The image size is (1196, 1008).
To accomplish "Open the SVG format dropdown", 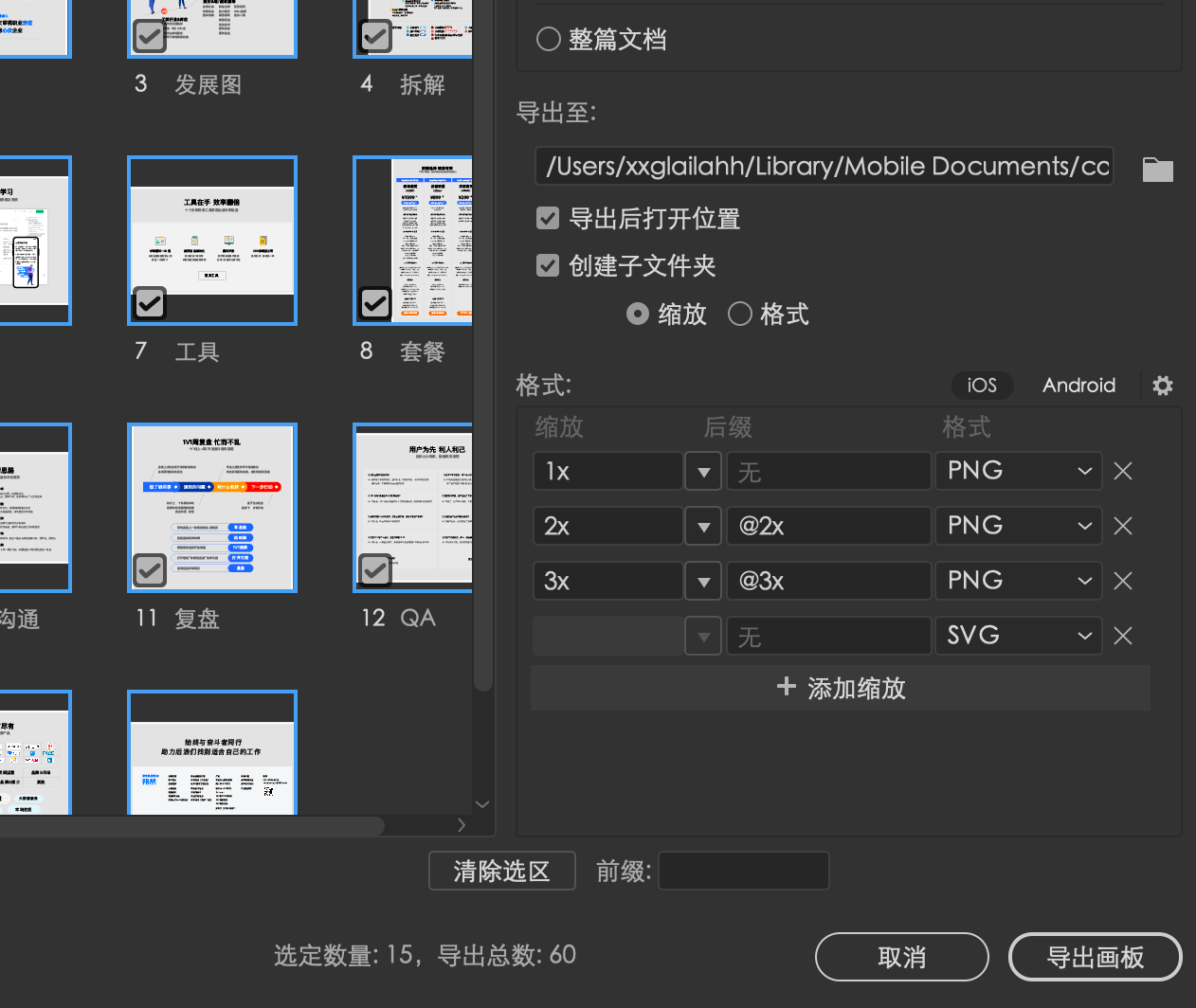I will 1019,636.
